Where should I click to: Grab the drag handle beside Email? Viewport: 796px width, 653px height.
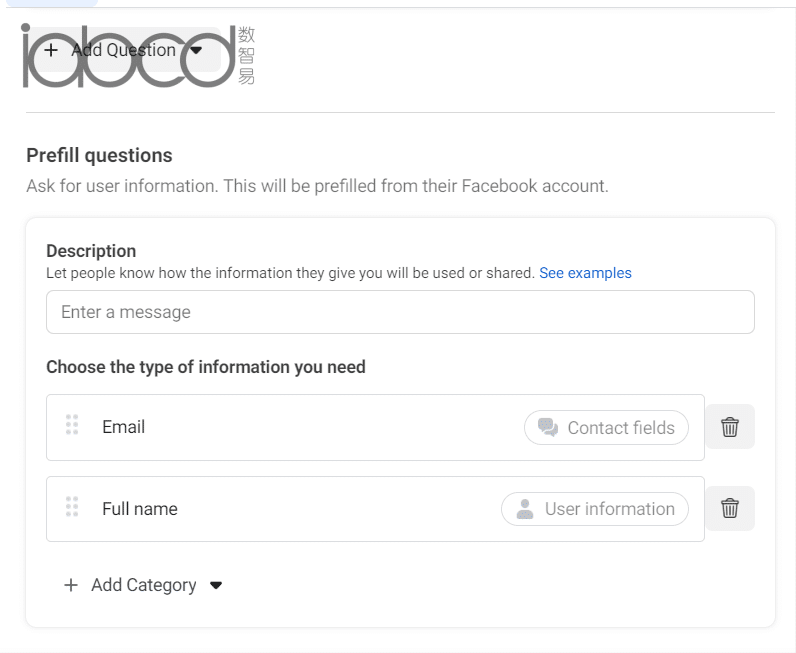(x=72, y=425)
